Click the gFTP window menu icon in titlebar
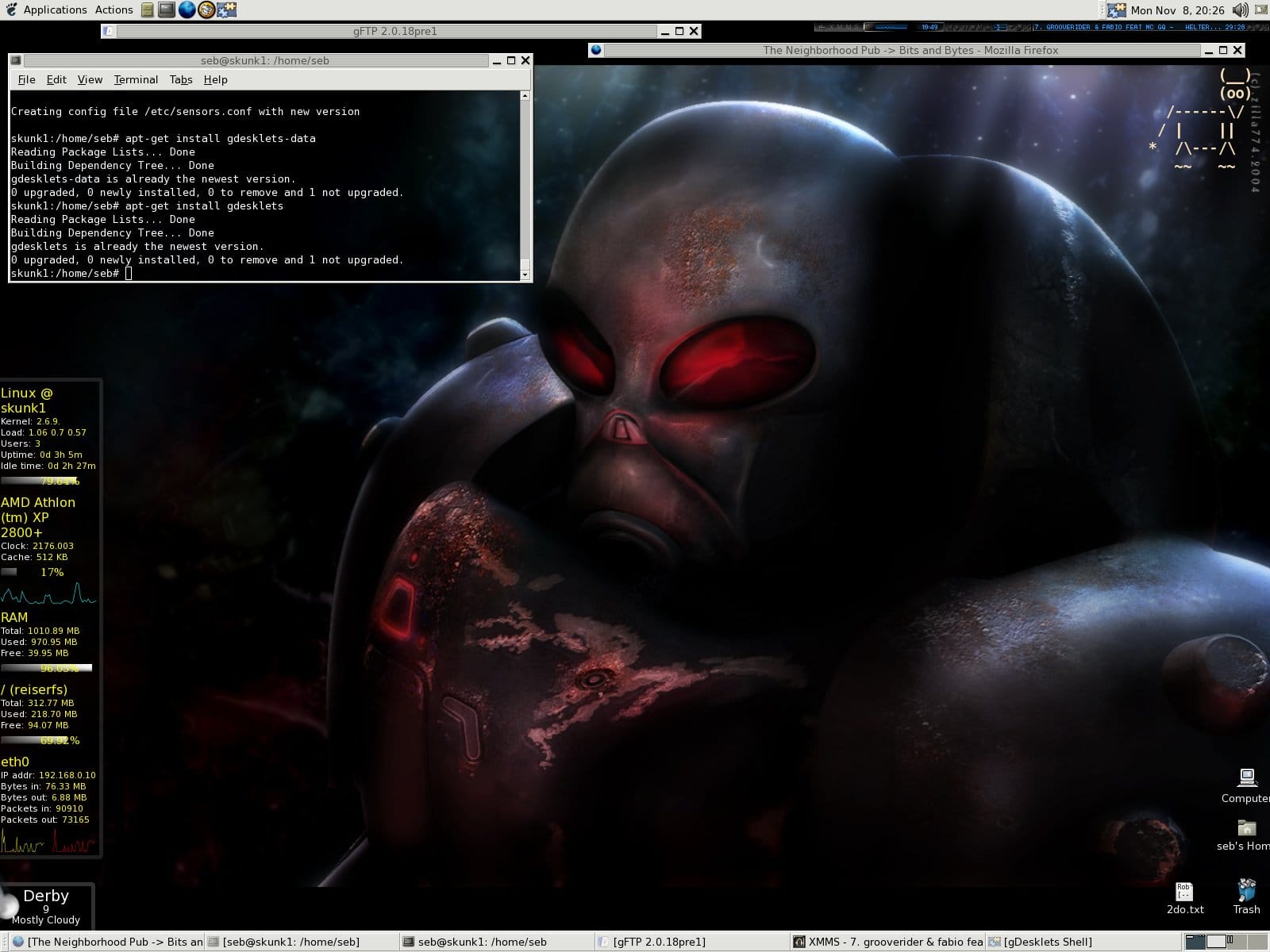 [x=110, y=31]
